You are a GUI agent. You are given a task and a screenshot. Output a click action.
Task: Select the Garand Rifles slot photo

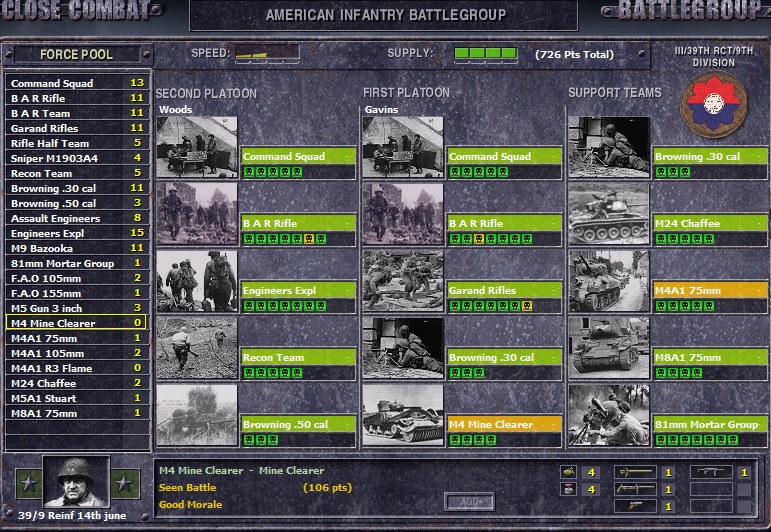pyautogui.click(x=403, y=281)
